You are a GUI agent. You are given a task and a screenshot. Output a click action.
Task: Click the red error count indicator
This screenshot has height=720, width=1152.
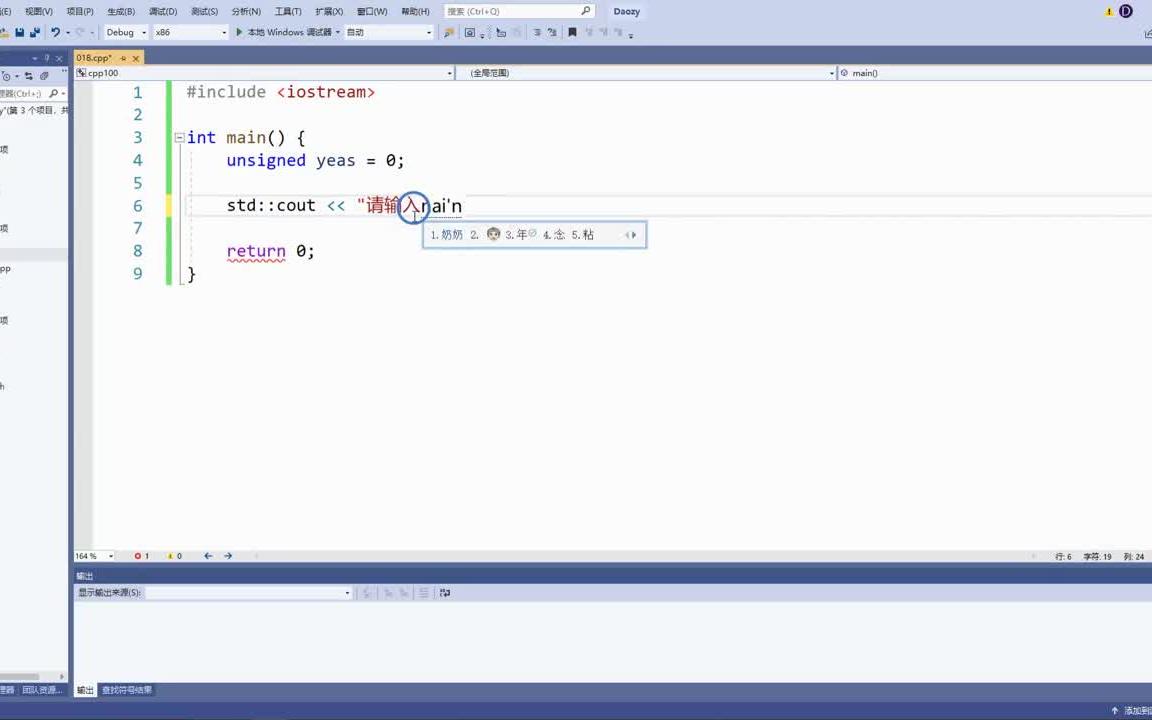click(140, 556)
